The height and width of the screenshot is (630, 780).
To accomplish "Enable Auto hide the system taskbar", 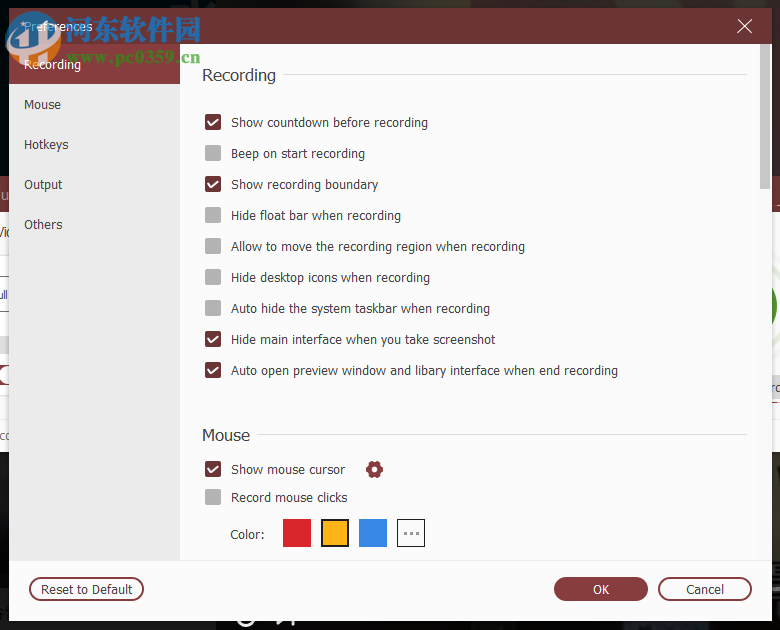I will pos(213,308).
